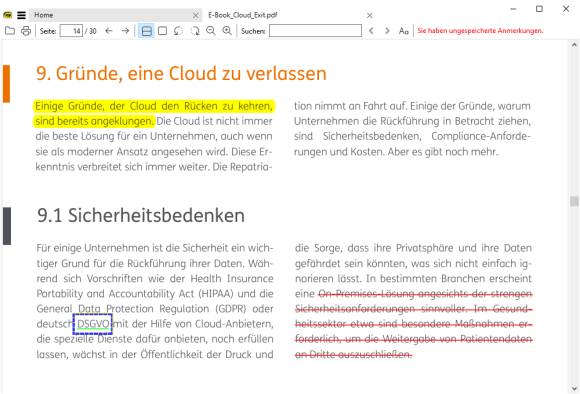The height and width of the screenshot is (394, 580).
Task: Click the print icon
Action: pos(26,31)
